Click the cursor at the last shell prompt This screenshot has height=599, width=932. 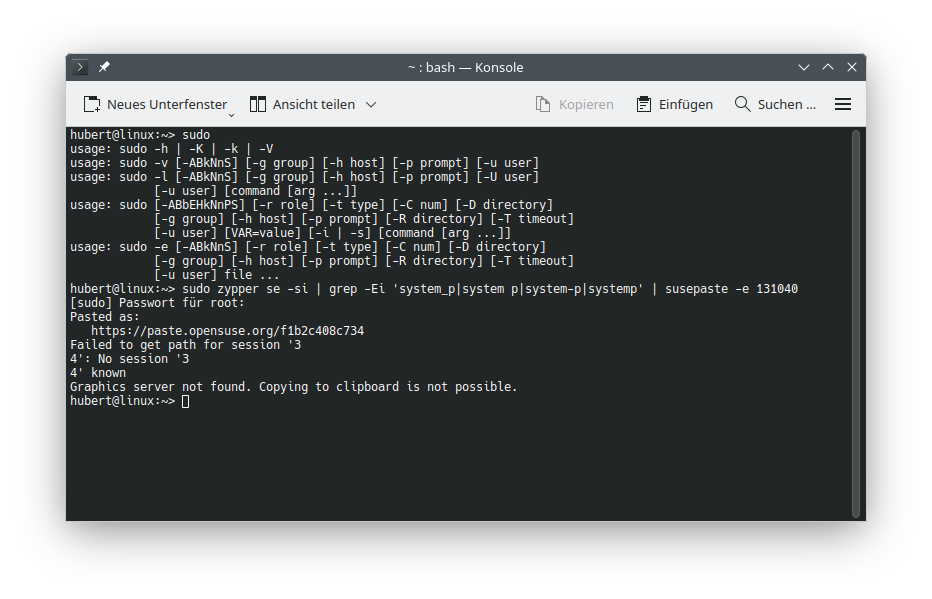point(185,400)
